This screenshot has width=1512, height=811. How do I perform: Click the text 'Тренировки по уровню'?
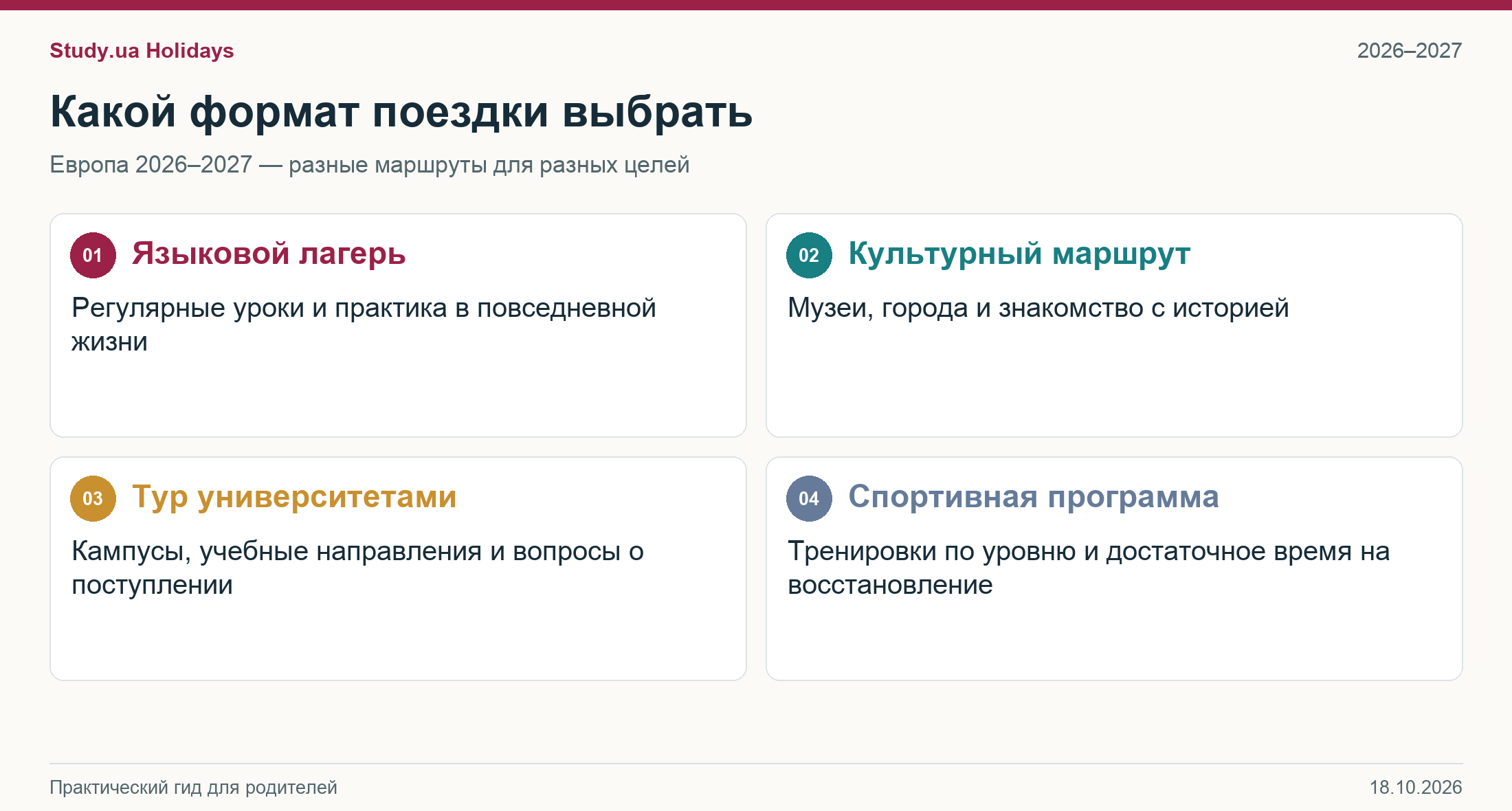tap(932, 551)
